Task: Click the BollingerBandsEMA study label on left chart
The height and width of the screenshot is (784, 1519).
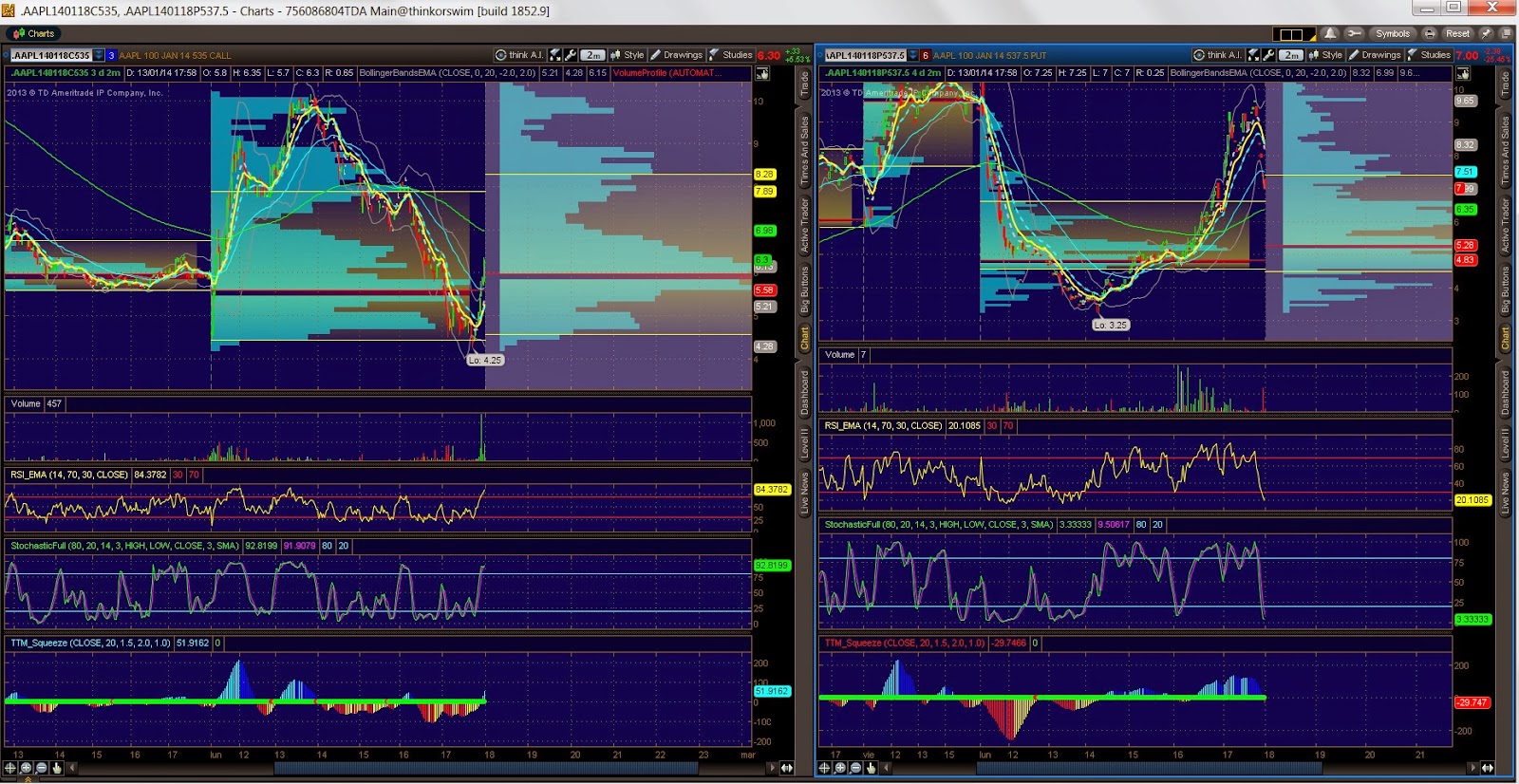Action: pyautogui.click(x=448, y=73)
